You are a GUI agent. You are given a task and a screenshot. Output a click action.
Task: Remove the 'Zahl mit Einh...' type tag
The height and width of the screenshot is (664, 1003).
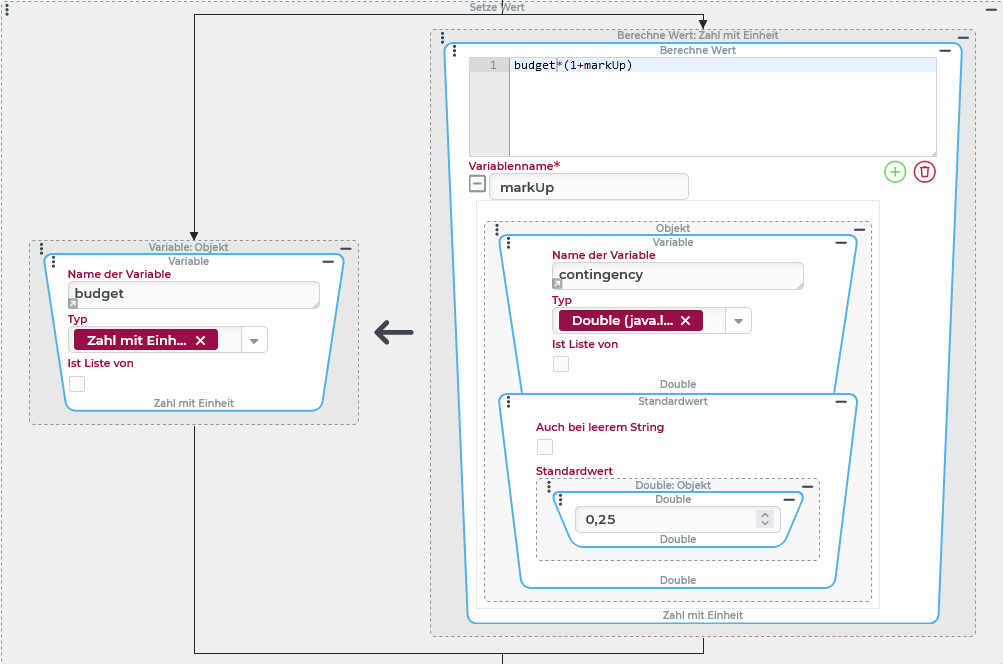tap(200, 341)
